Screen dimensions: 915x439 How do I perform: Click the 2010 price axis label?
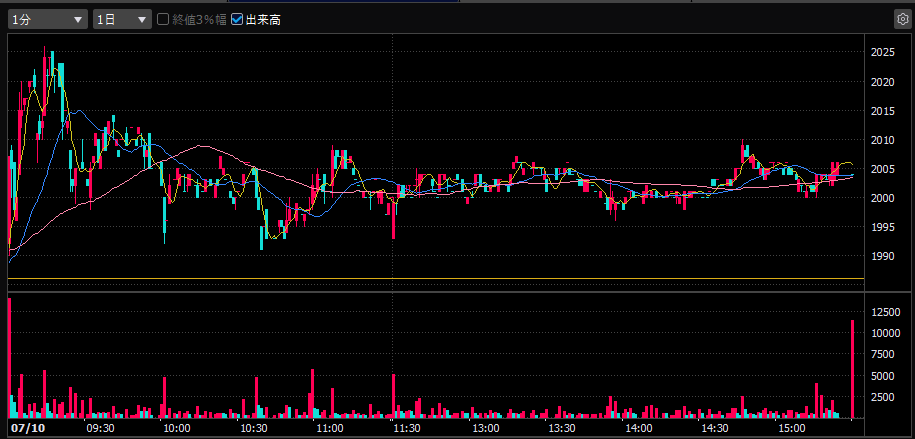point(882,140)
